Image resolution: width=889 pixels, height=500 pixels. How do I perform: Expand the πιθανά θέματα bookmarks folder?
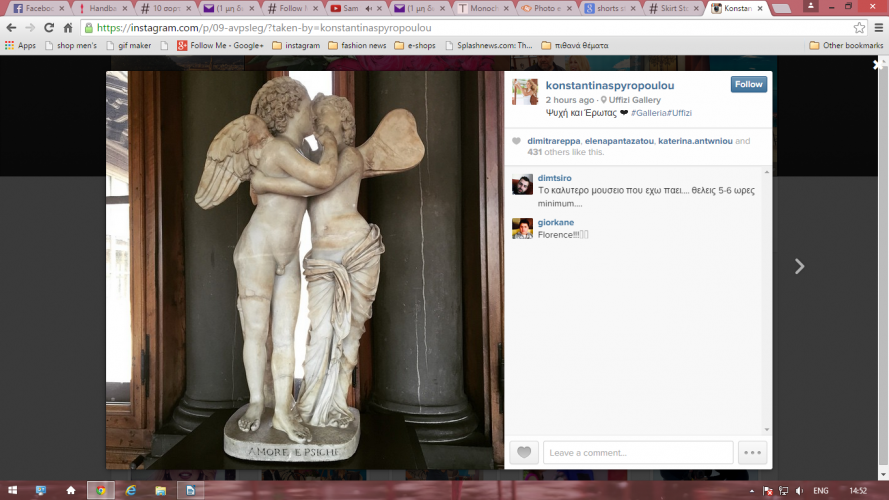click(575, 45)
